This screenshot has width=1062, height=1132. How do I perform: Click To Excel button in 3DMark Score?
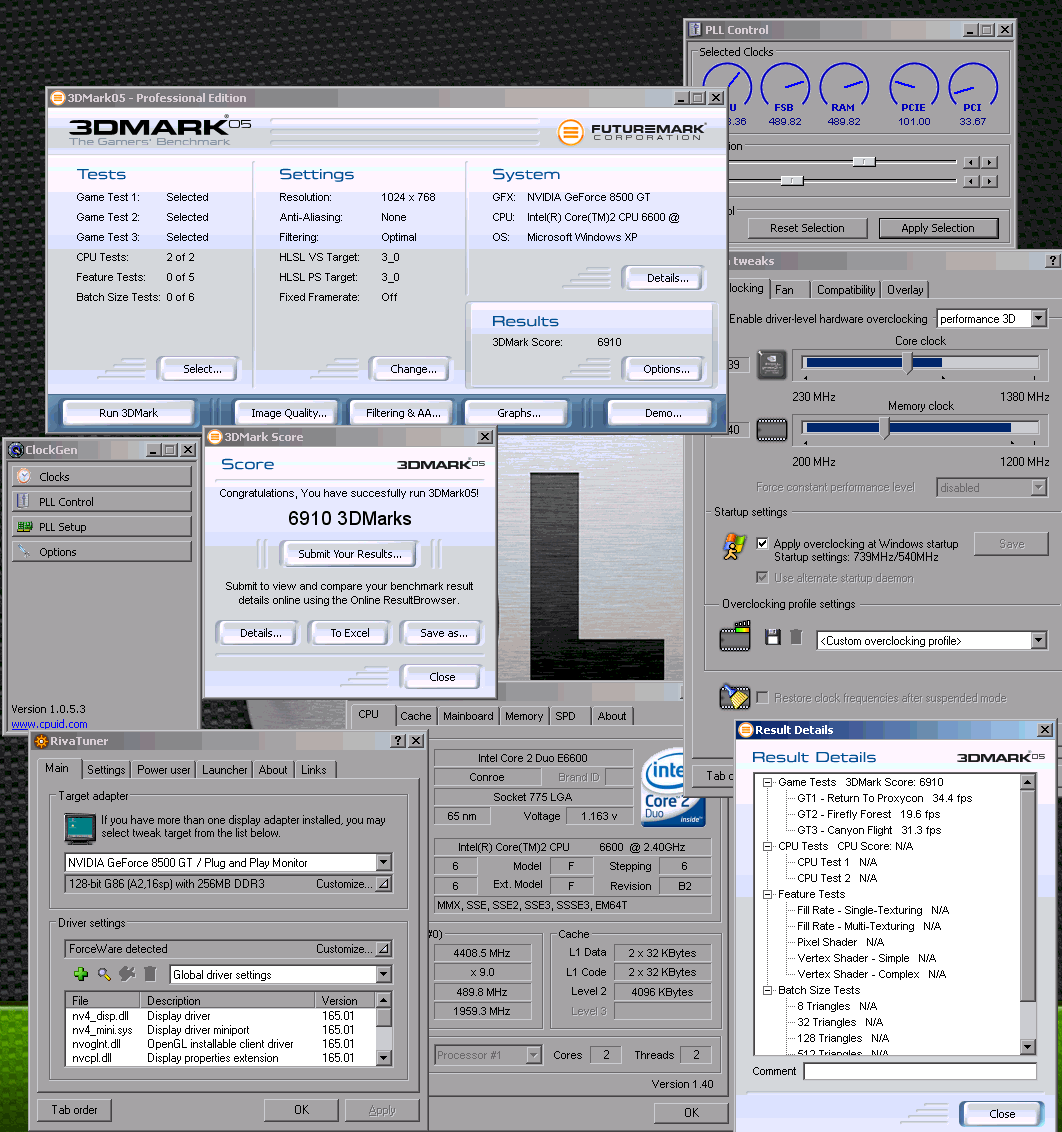[349, 633]
